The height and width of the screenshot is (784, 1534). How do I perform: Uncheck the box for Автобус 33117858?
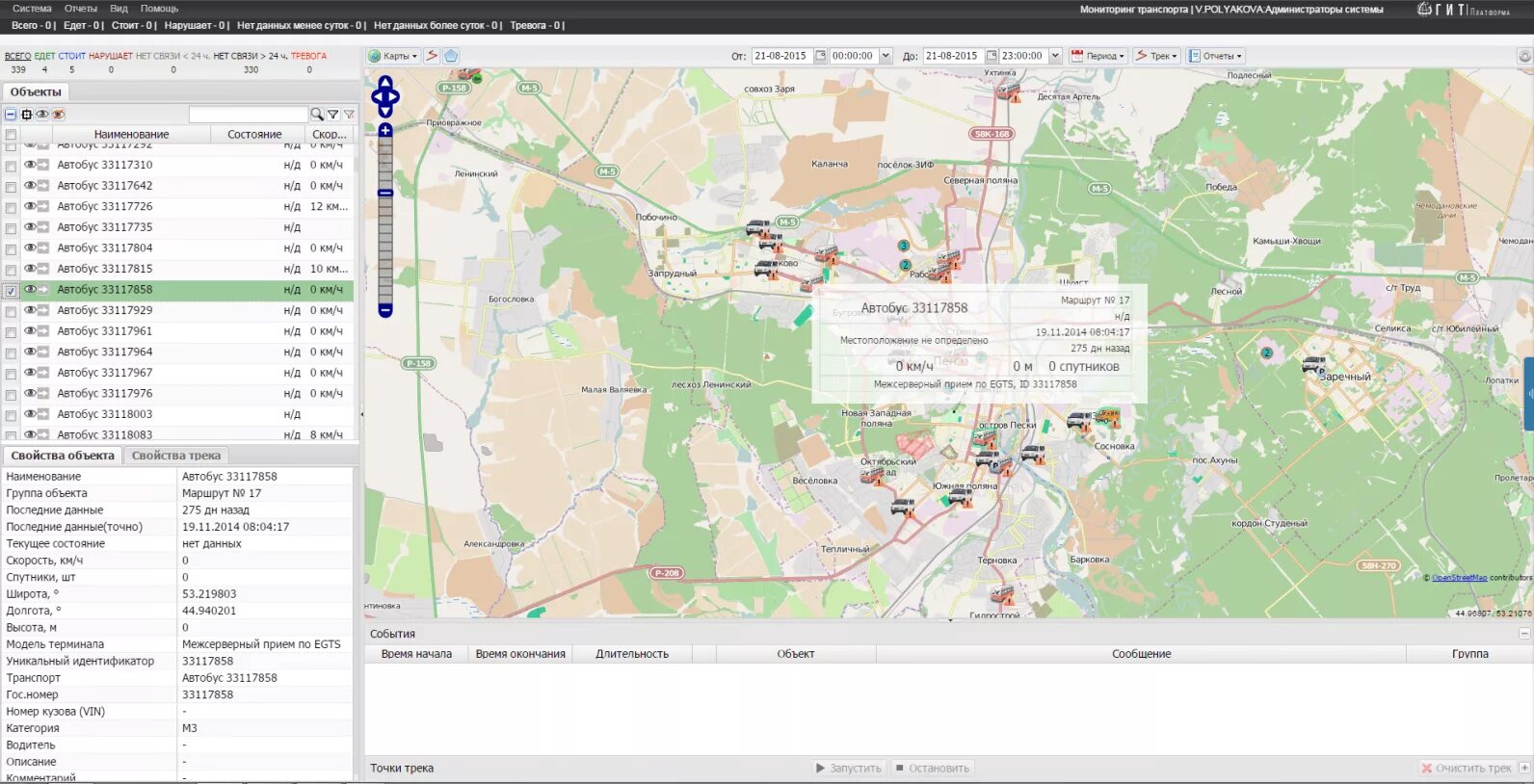(x=11, y=290)
